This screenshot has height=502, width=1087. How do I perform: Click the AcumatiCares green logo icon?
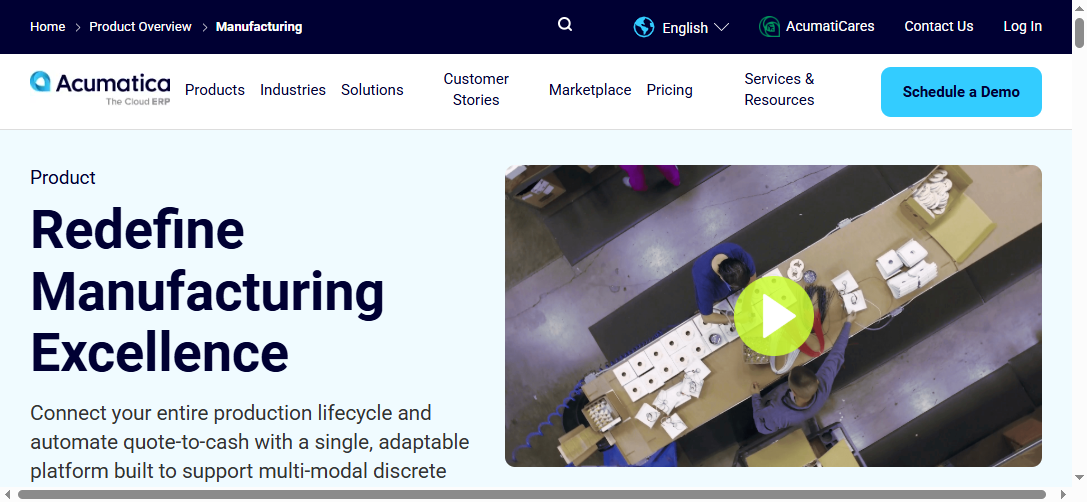click(x=769, y=27)
